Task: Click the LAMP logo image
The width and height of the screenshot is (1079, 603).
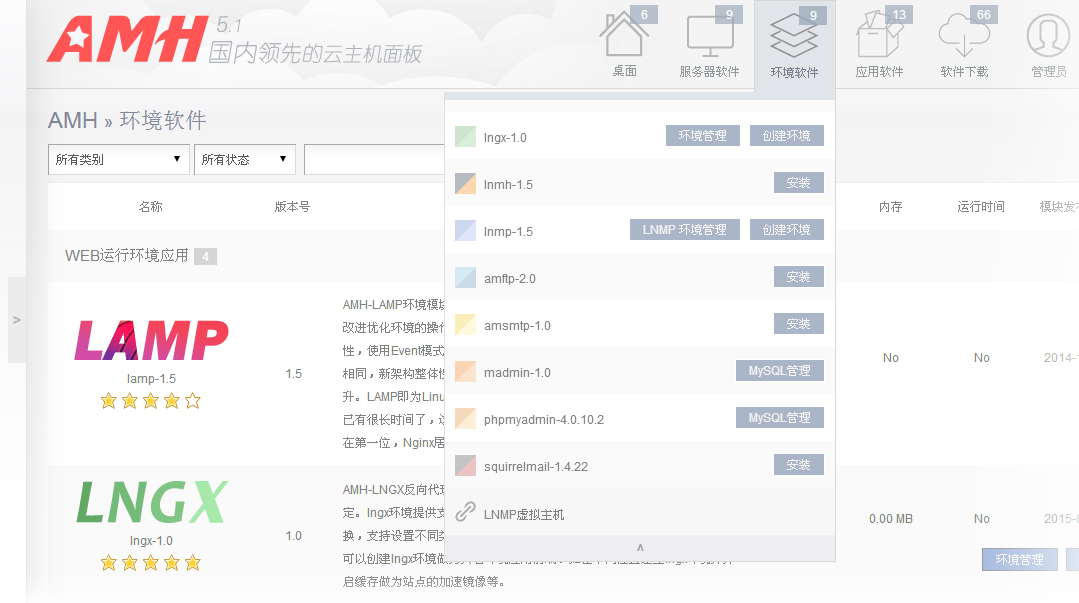Action: coord(151,341)
